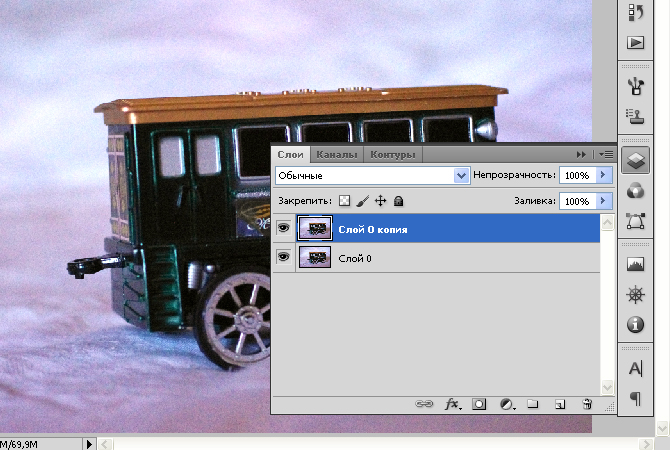The width and height of the screenshot is (670, 450).
Task: Open the Непрозрачность slider arrow
Action: [x=603, y=175]
